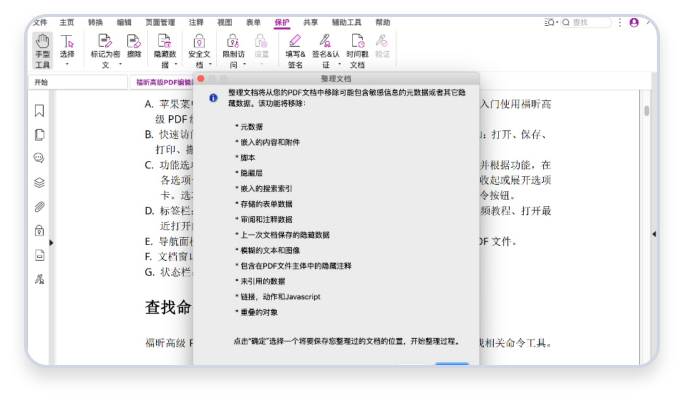684x402 pixels.
Task: Click the greyed-out 设置 lock icon
Action: [x=261, y=41]
